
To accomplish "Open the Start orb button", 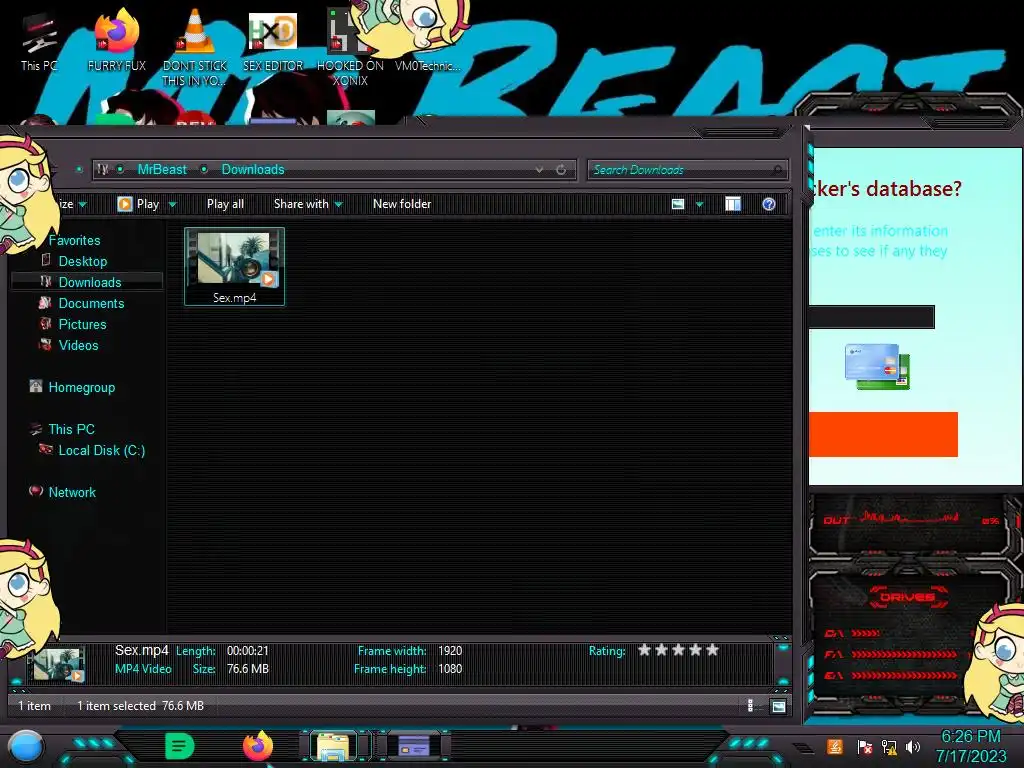I will 26,746.
